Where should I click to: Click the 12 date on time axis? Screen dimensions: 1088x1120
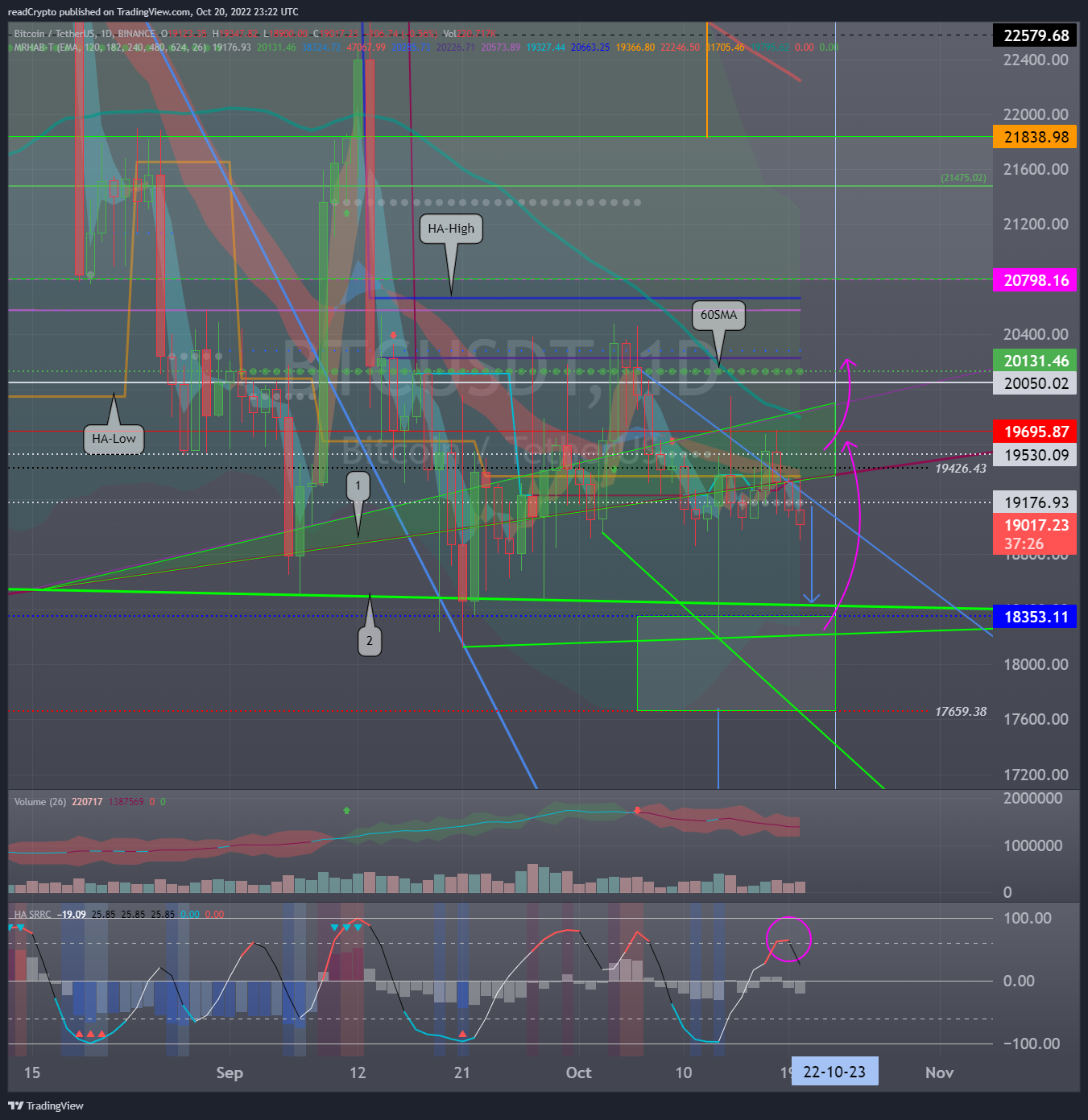tap(358, 1072)
